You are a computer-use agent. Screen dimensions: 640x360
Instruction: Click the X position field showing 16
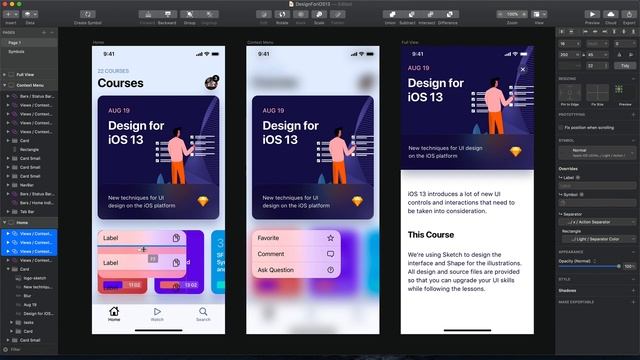pos(569,44)
